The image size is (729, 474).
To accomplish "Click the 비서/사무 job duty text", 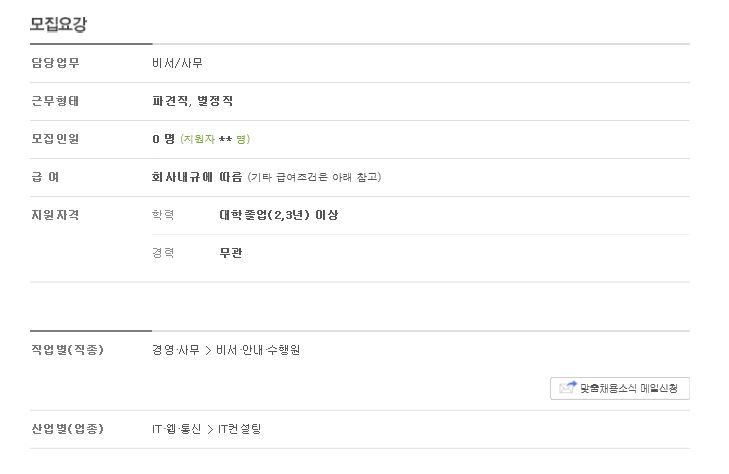I will click(x=177, y=63).
